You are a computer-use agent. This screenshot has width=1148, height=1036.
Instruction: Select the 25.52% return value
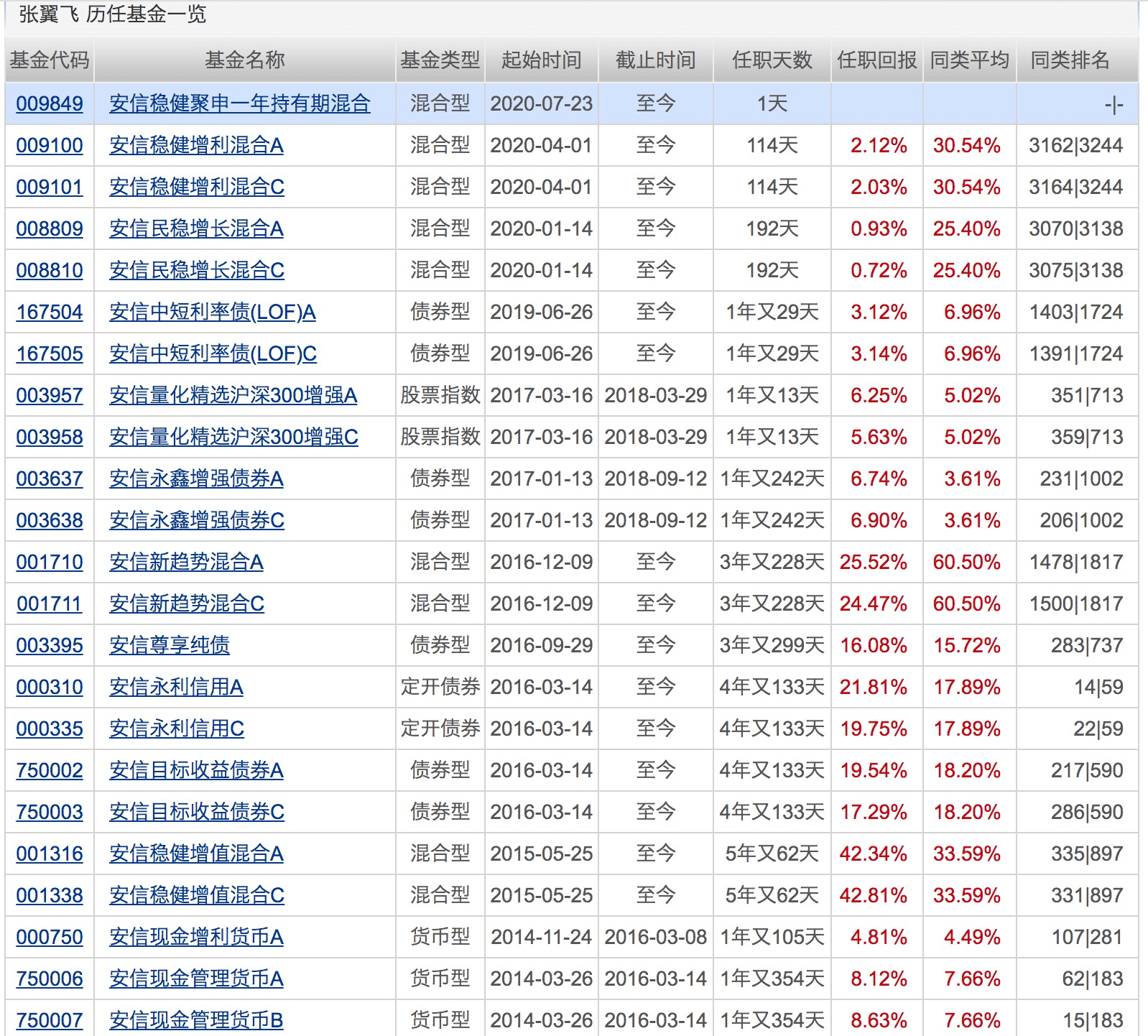tap(874, 562)
